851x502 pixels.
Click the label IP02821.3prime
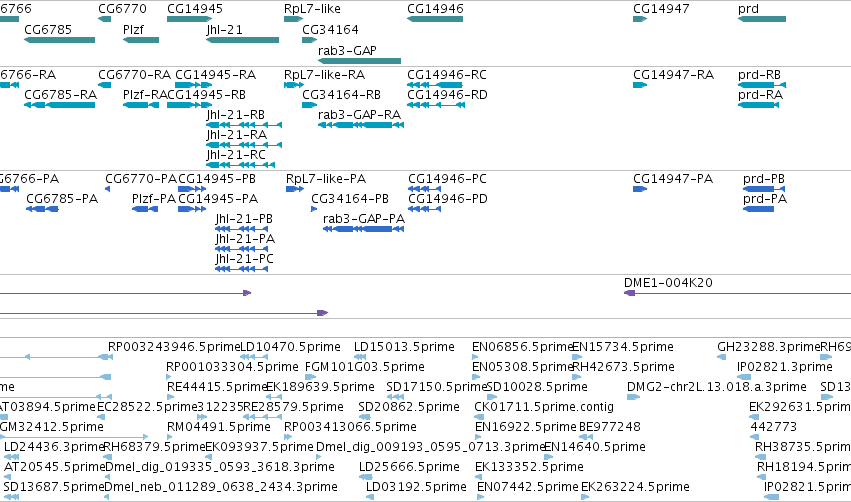coord(784,367)
